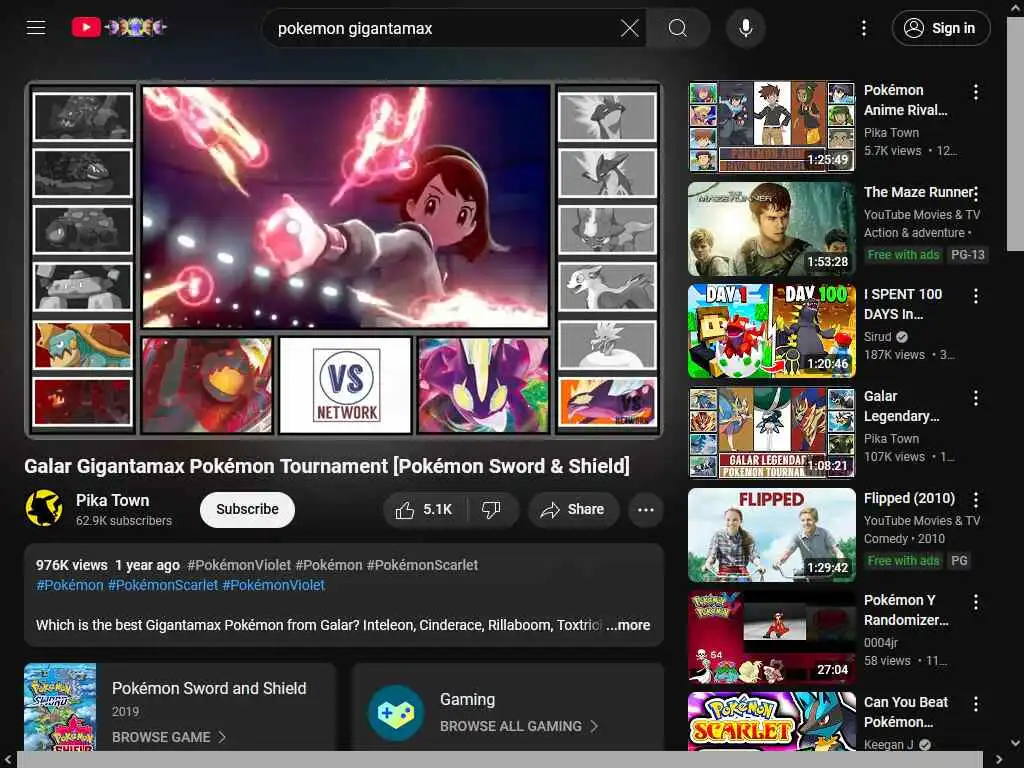Open Pokémon Sword and Shield game cover
This screenshot has width=1024, height=768.
[x=60, y=707]
